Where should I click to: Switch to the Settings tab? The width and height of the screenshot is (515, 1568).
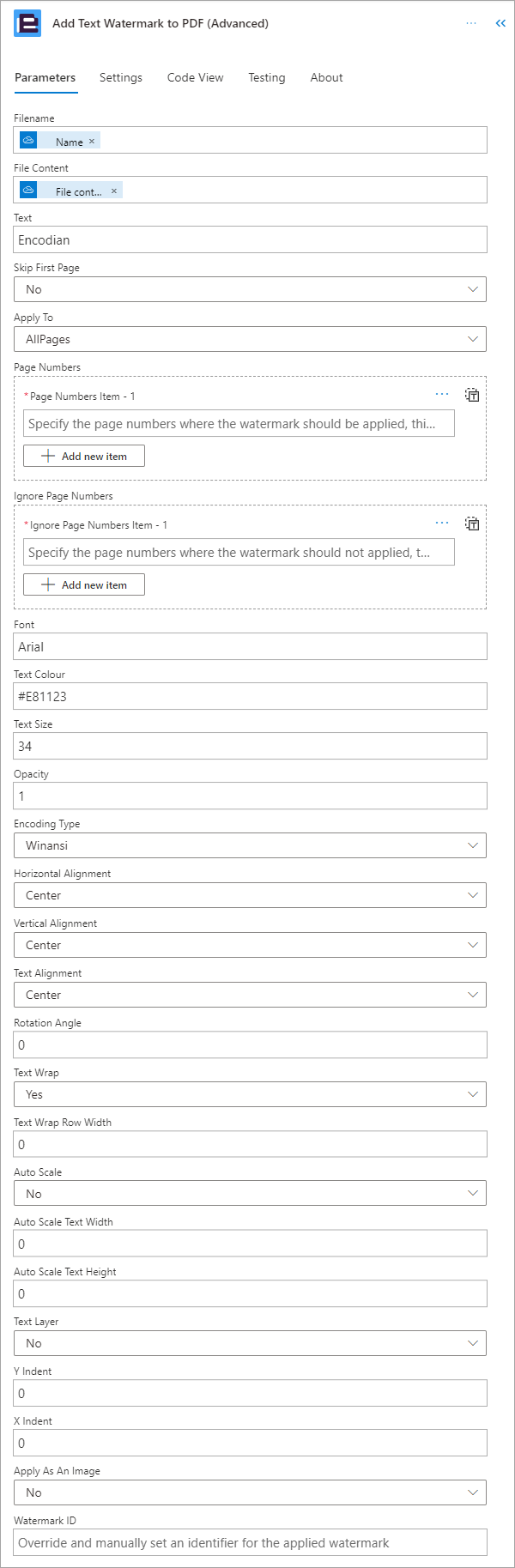[x=121, y=77]
